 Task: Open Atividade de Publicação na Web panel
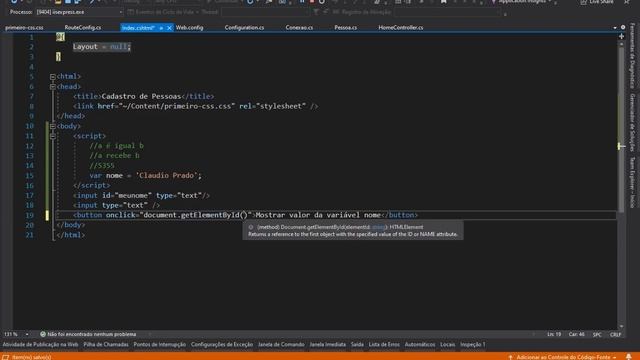point(40,344)
